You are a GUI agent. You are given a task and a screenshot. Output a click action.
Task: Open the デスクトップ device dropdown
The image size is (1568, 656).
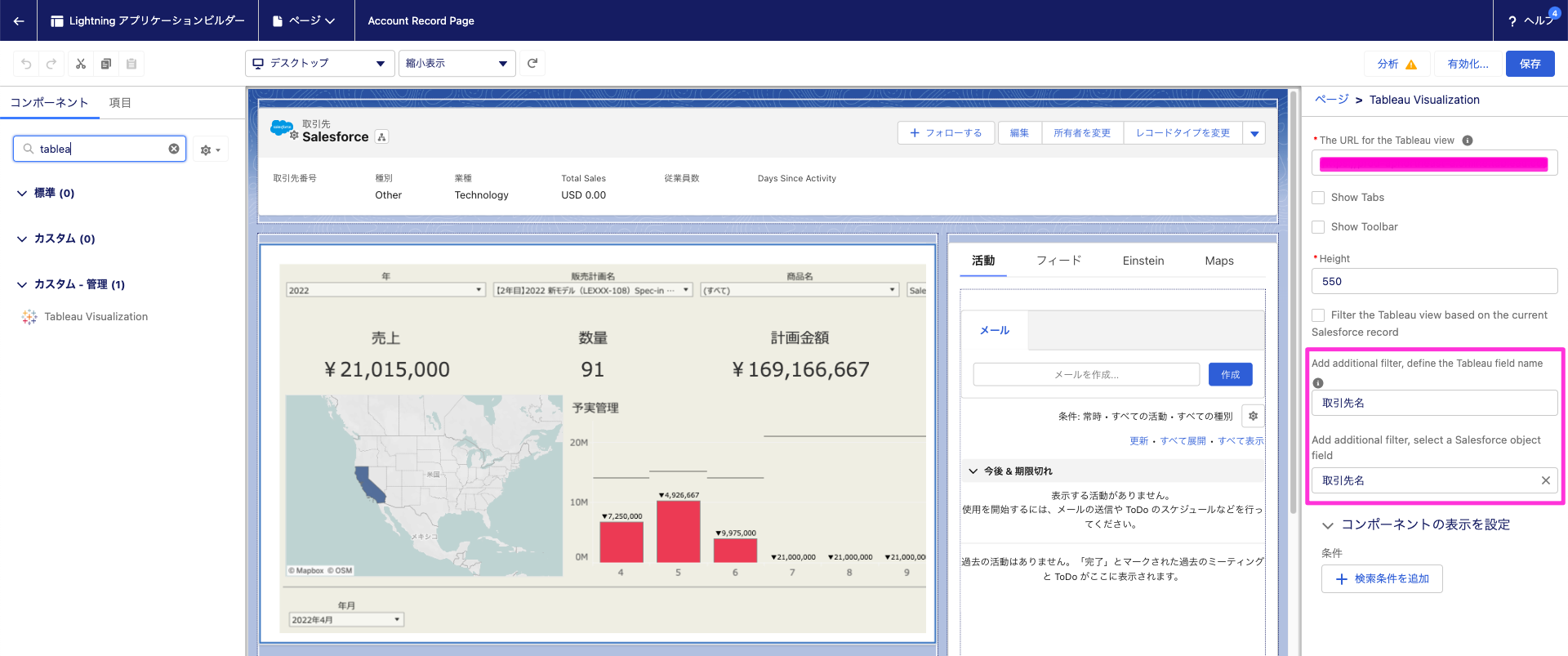319,64
